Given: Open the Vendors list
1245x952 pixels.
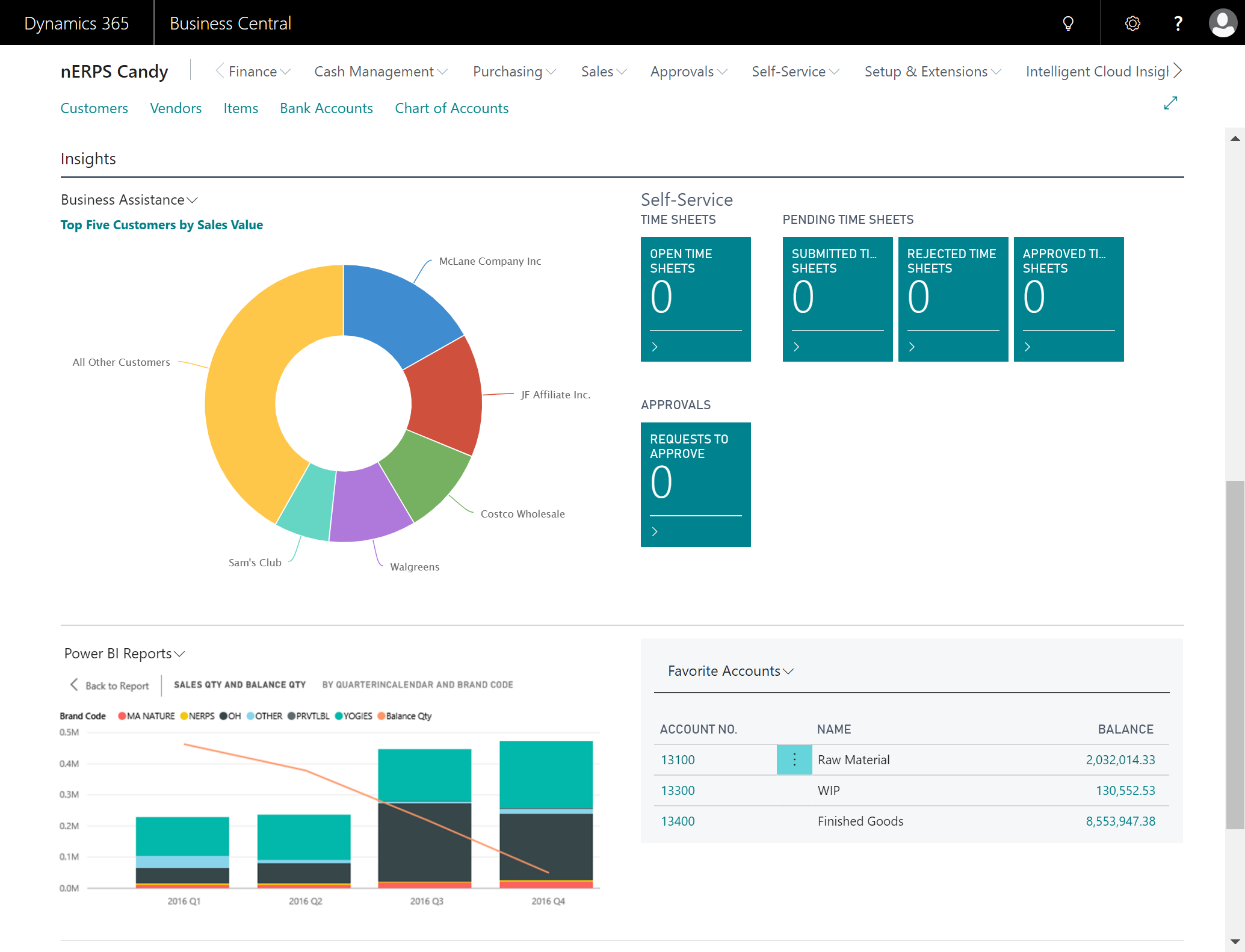Looking at the screenshot, I should (176, 108).
